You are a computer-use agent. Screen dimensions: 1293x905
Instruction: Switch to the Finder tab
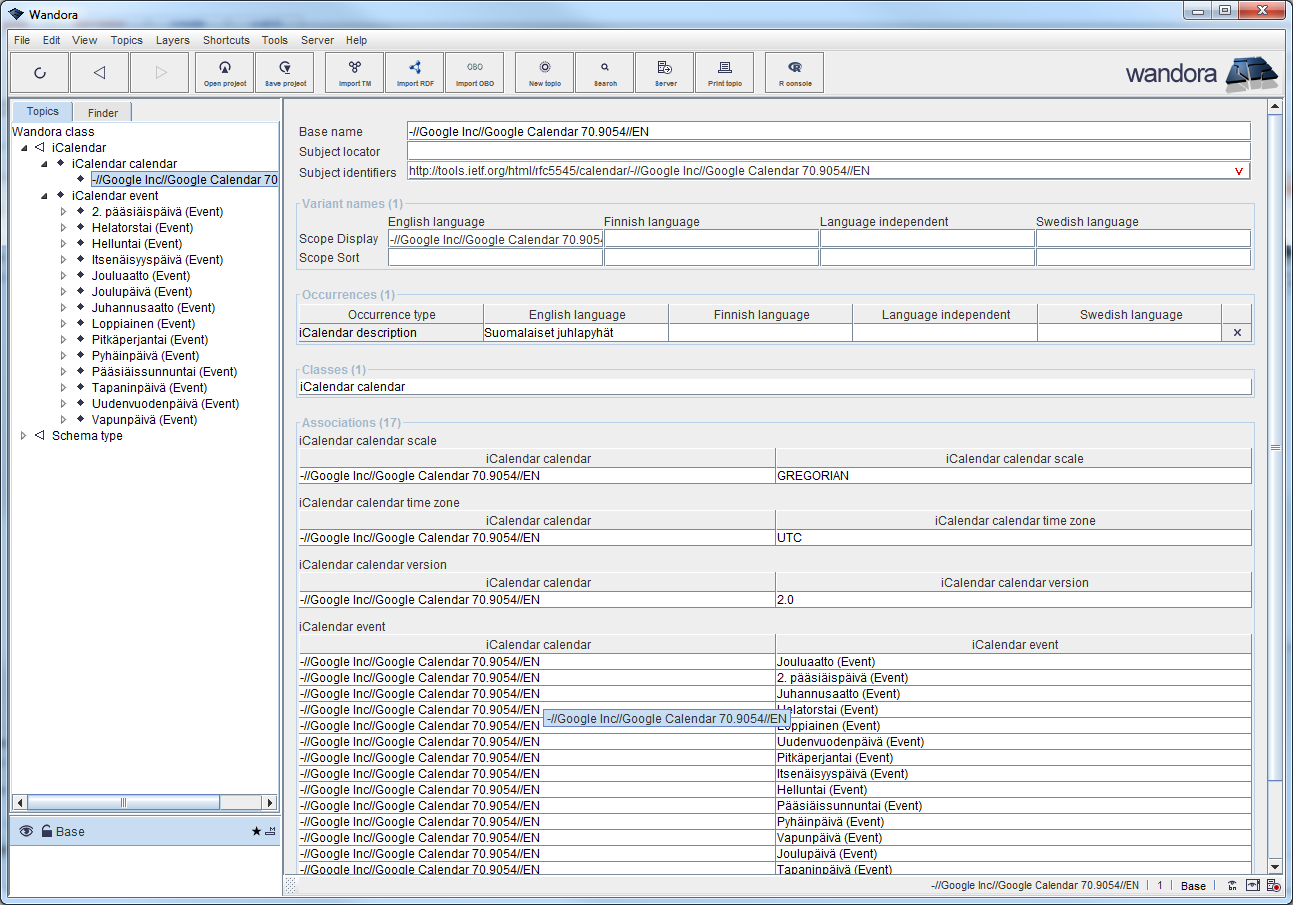click(101, 111)
